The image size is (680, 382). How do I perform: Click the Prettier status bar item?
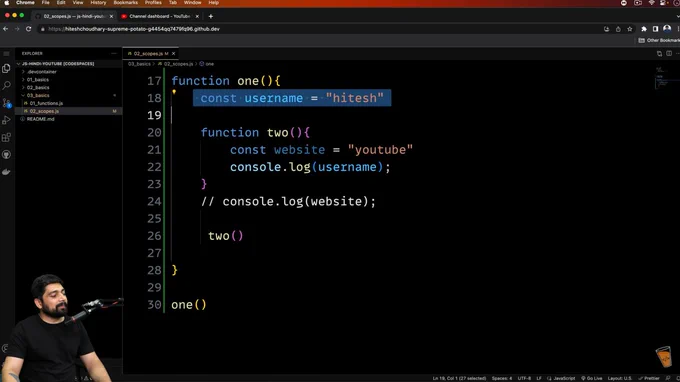pyautogui.click(x=649, y=379)
